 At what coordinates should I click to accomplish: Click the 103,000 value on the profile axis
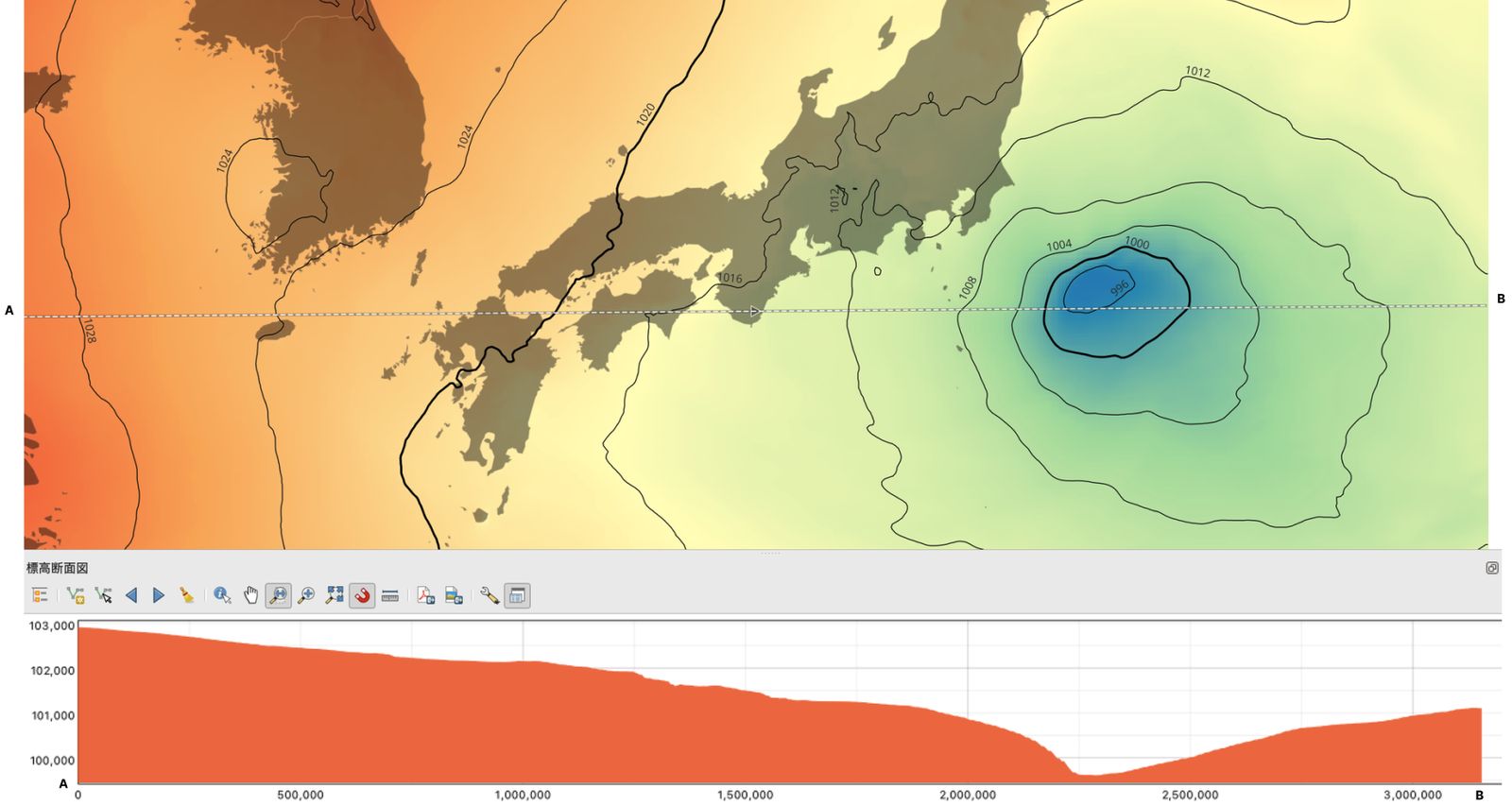pos(52,626)
